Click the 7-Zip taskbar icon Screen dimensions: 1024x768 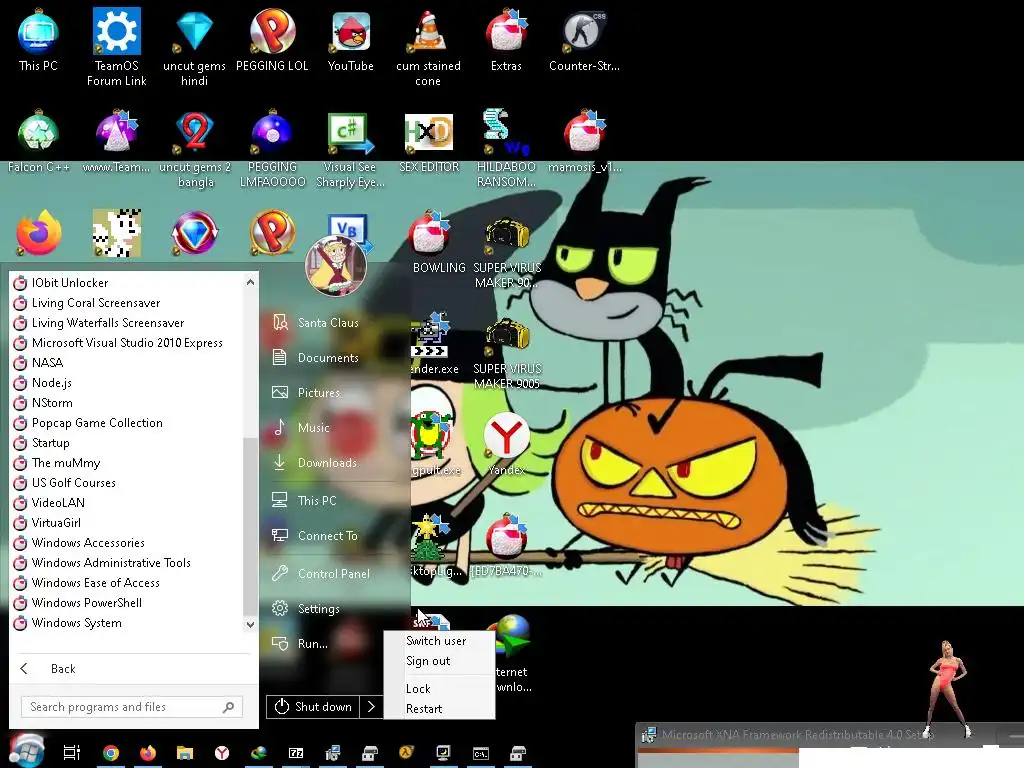(296, 753)
